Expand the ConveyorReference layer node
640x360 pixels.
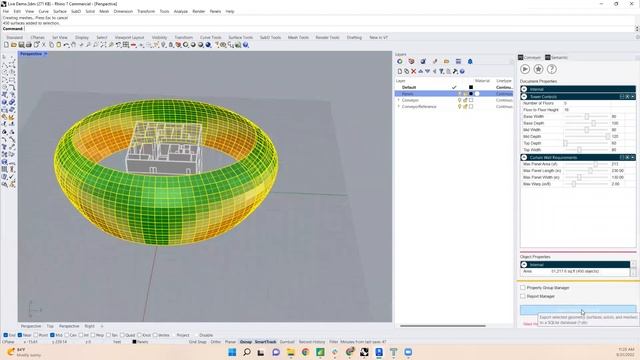[399, 107]
